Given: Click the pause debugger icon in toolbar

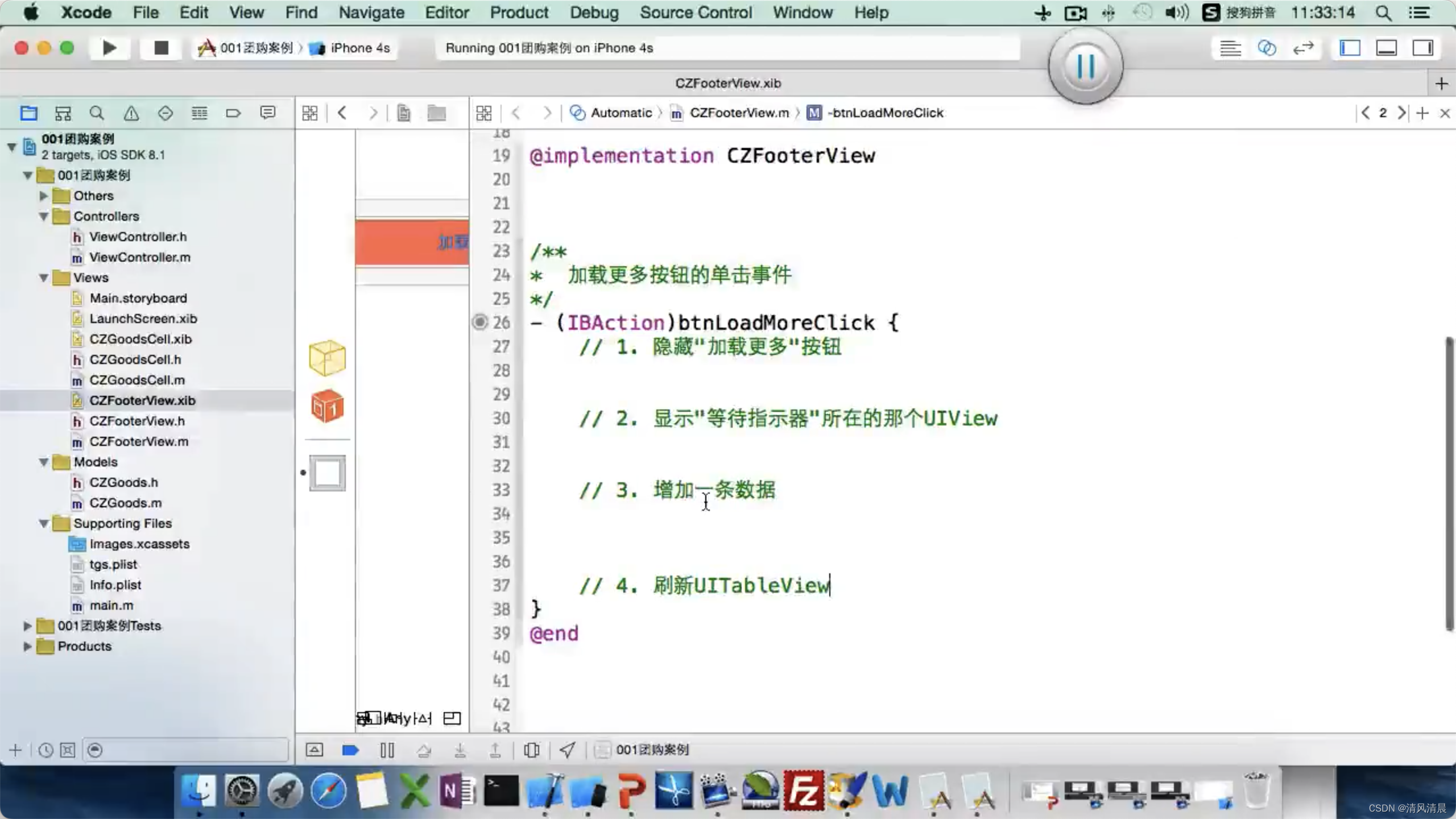Looking at the screenshot, I should click(387, 749).
